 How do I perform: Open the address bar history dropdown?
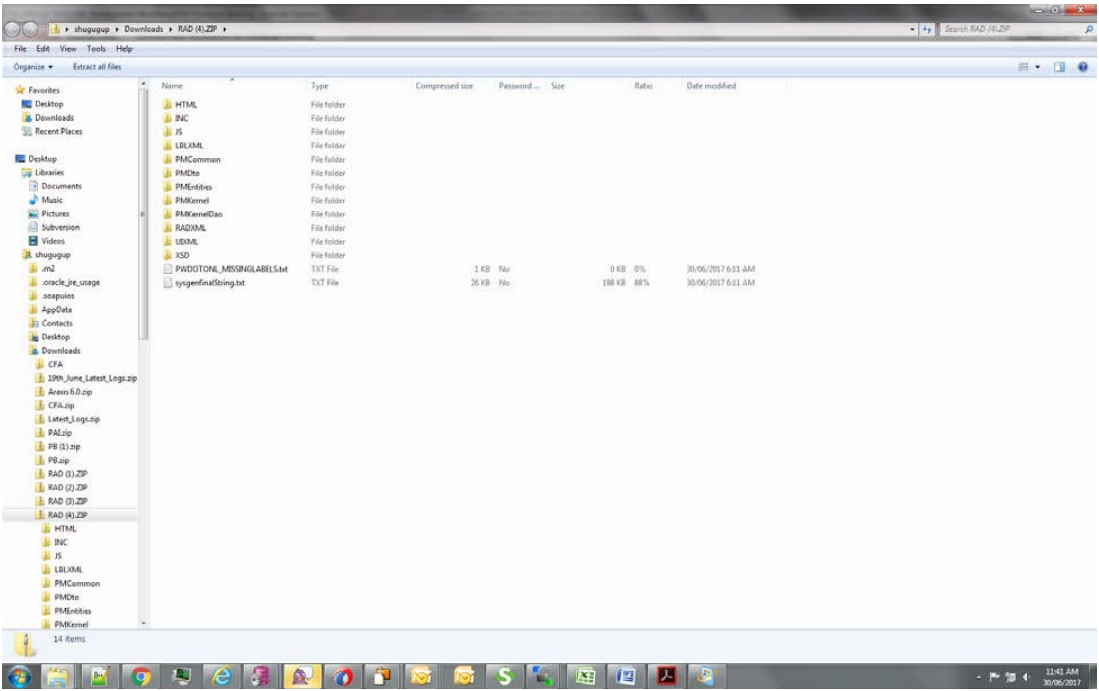click(x=913, y=29)
